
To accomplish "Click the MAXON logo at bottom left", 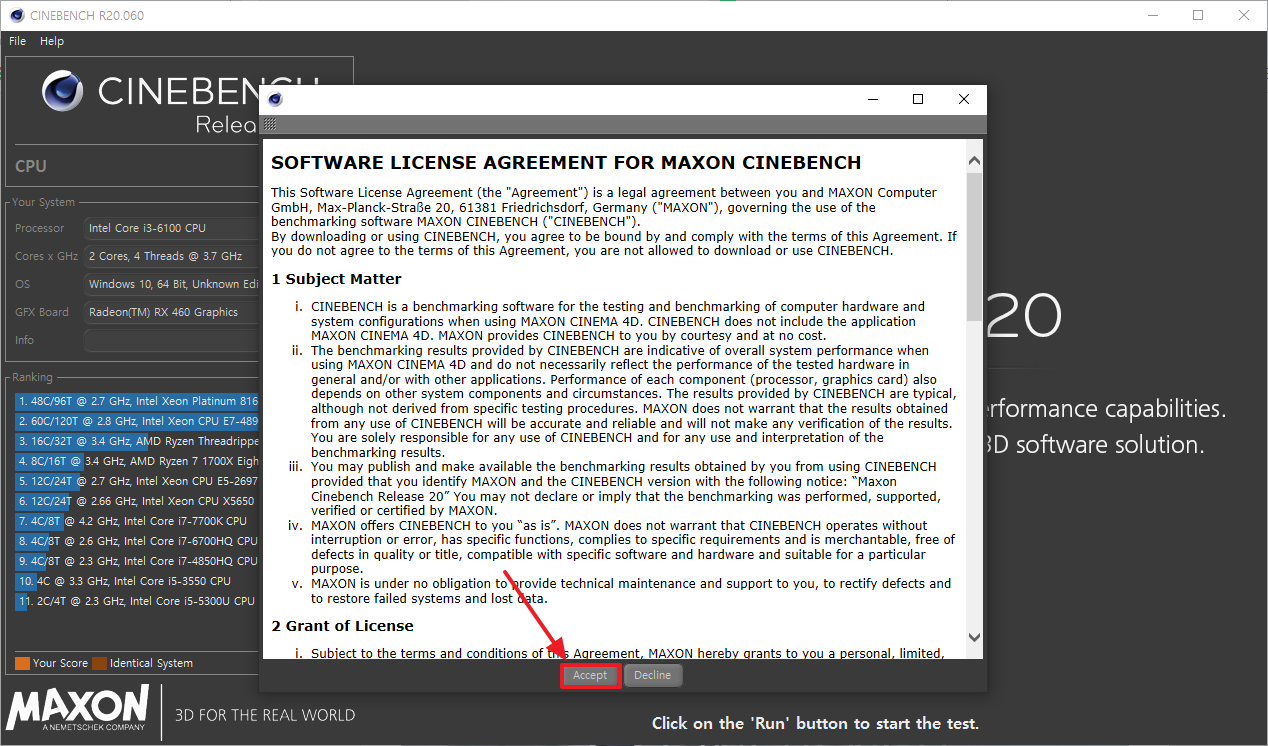I will coord(78,710).
